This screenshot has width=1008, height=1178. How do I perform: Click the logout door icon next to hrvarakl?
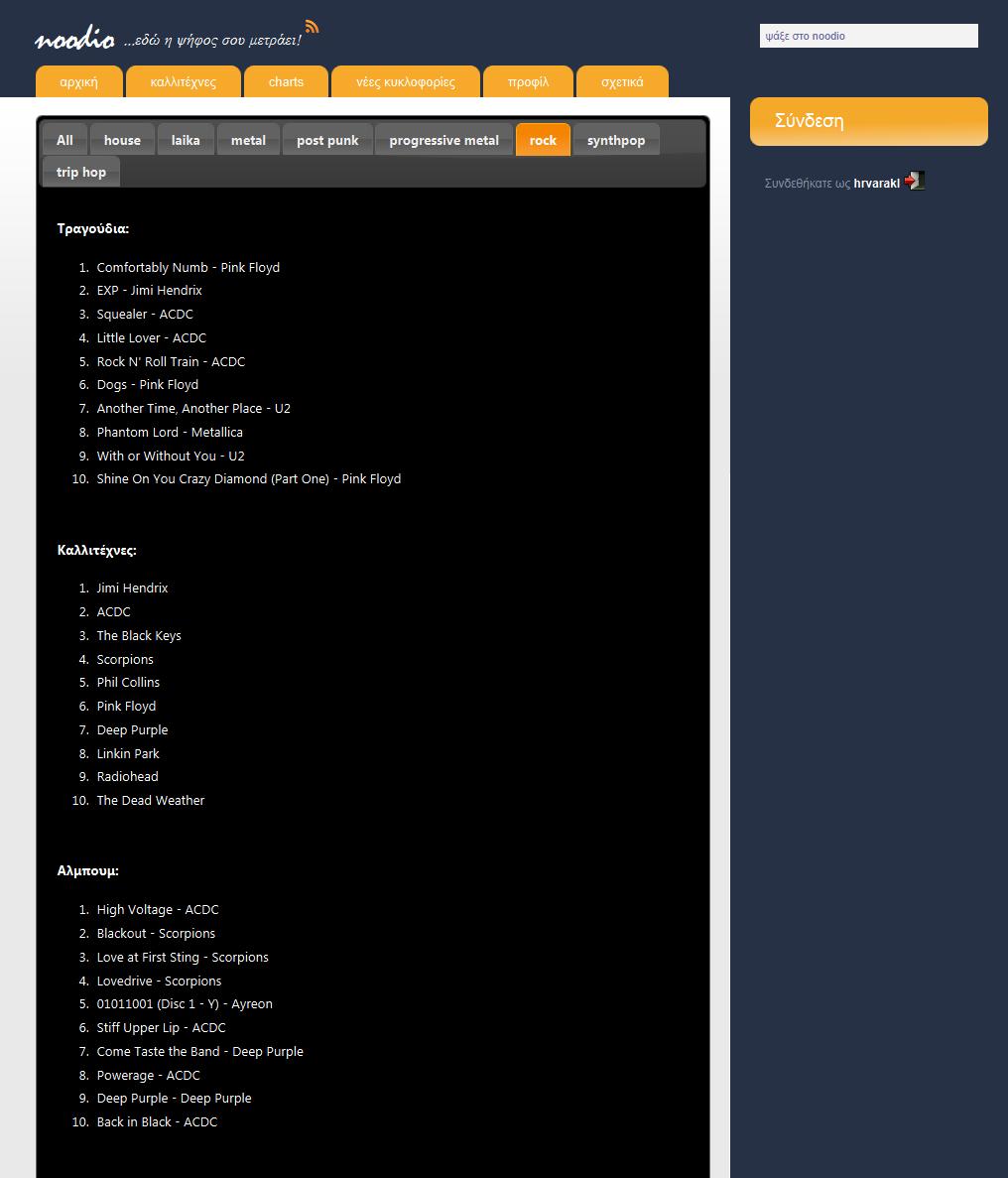[914, 181]
